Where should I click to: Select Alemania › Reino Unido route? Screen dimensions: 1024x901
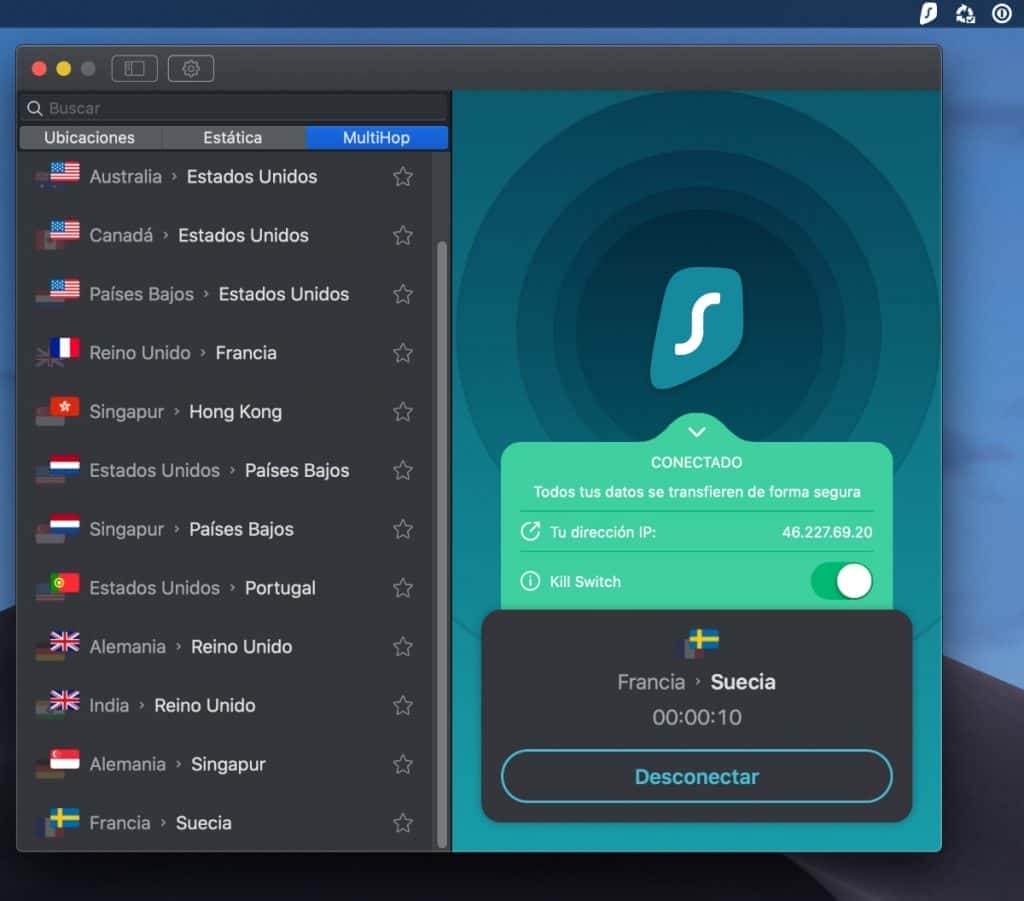[x=225, y=646]
